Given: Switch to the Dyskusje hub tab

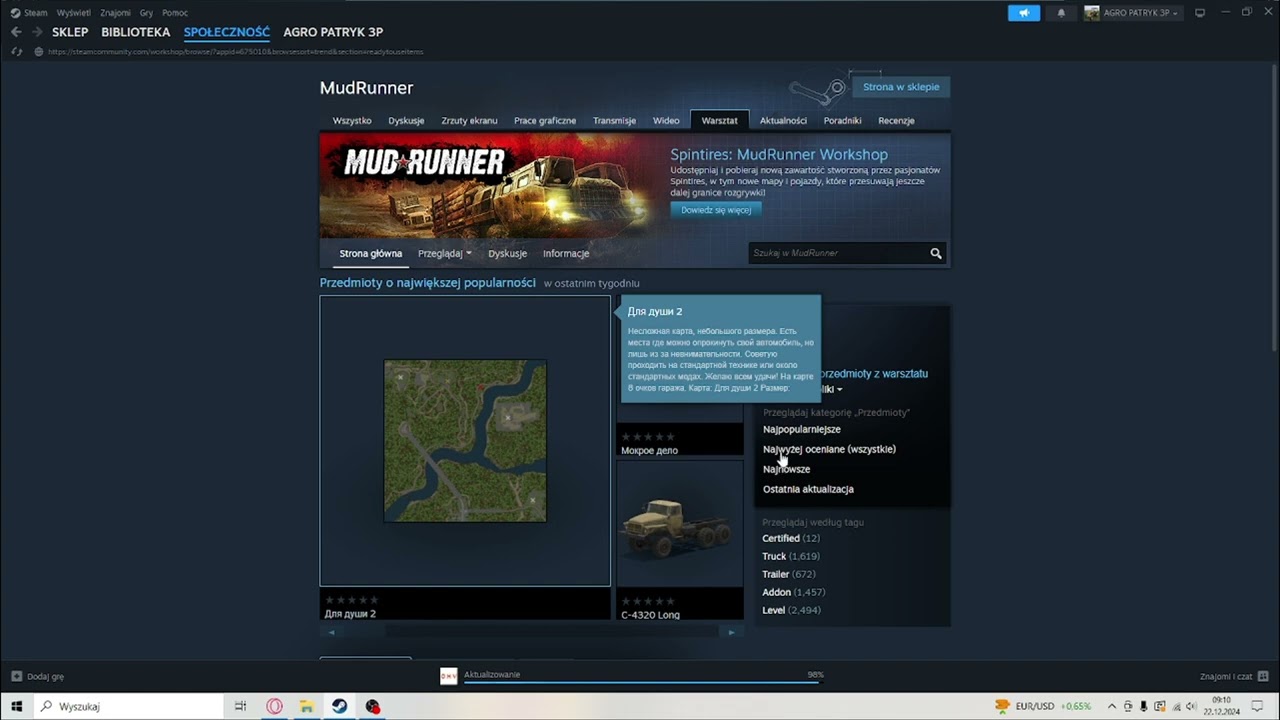Looking at the screenshot, I should click(406, 120).
